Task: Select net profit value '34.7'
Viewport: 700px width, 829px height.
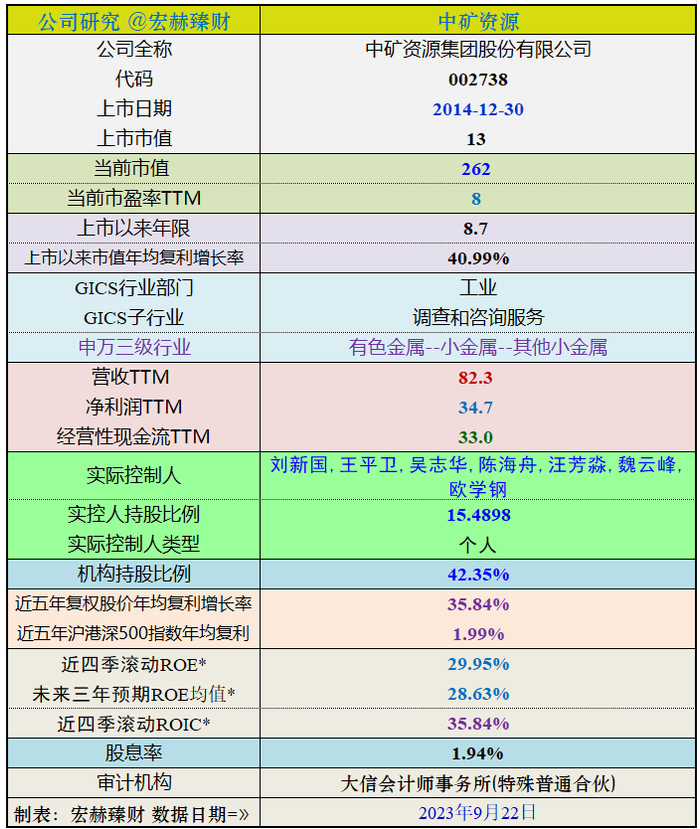Action: tap(475, 408)
